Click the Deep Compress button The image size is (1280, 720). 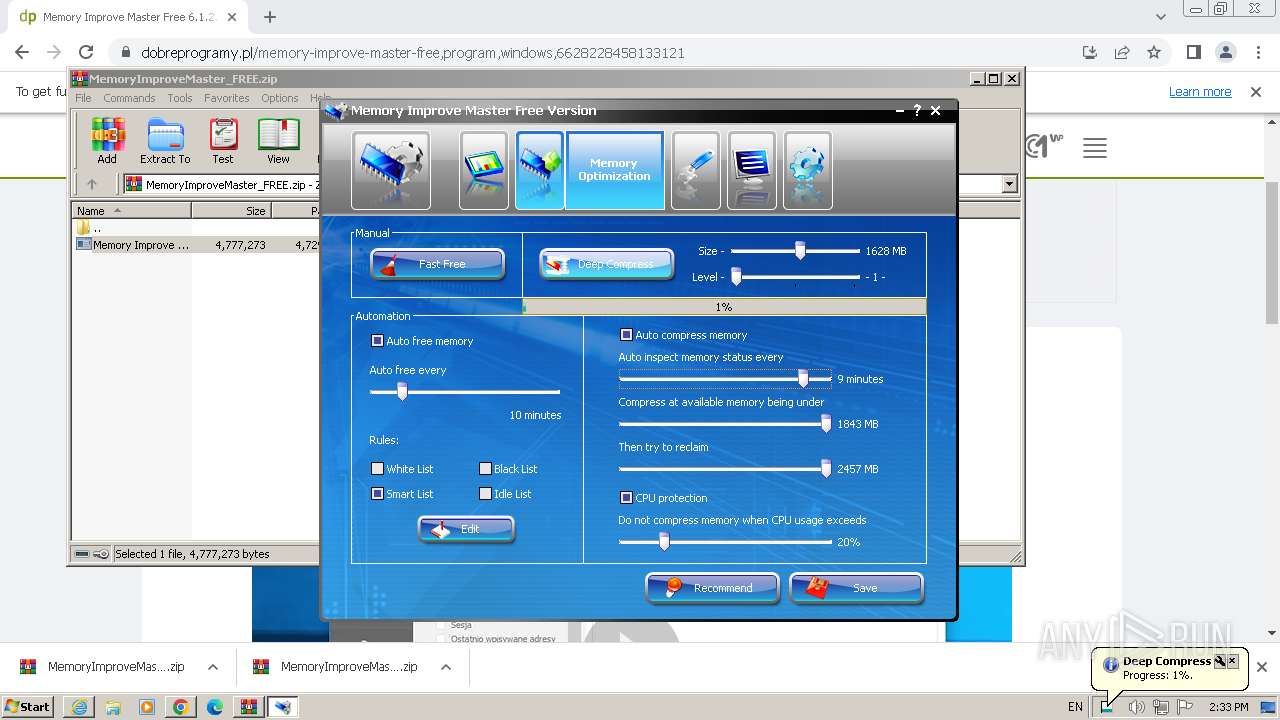(606, 264)
